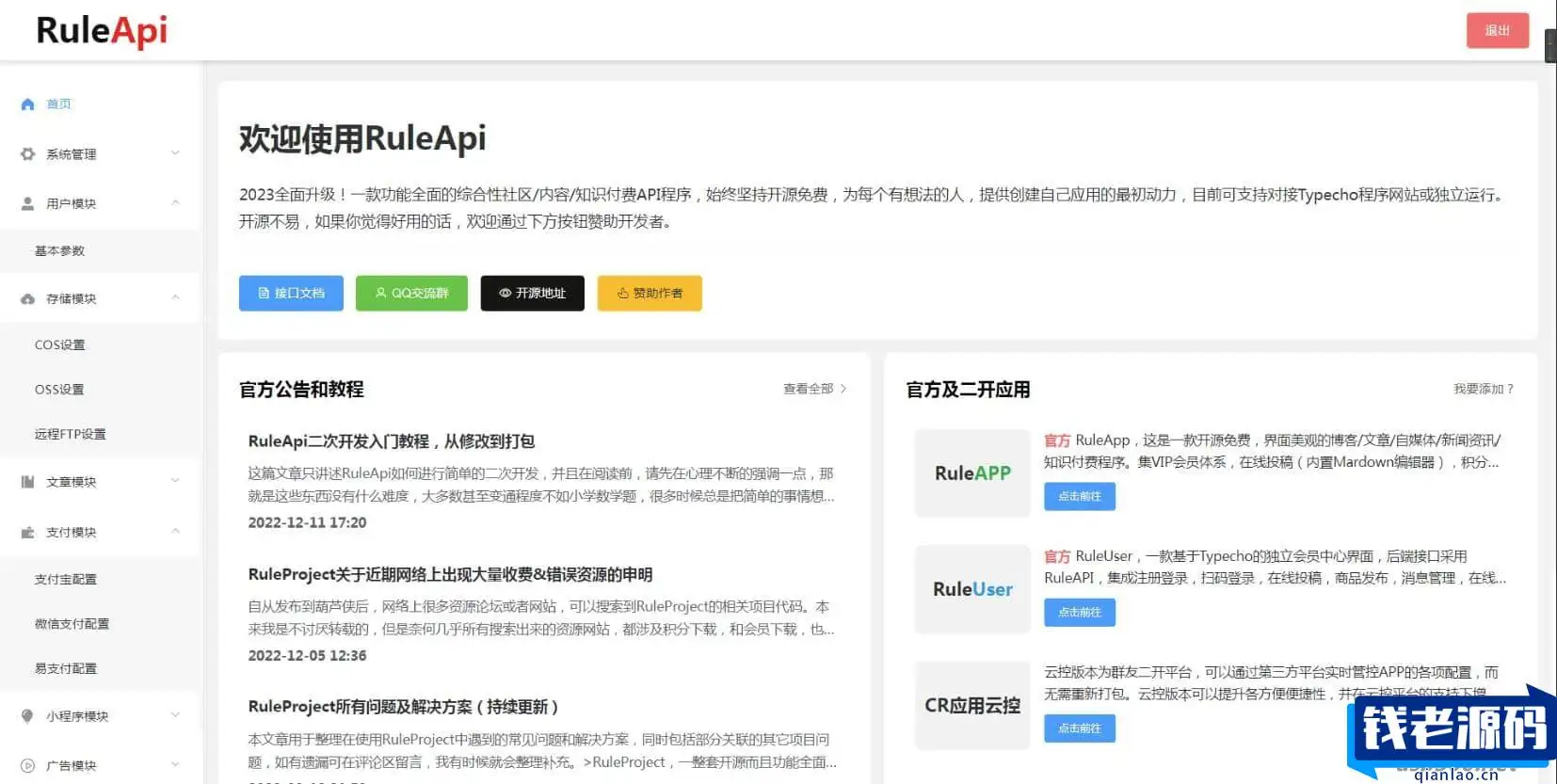Image resolution: width=1557 pixels, height=784 pixels.
Task: Expand the 小程序模块 chevron
Action: pos(175,715)
